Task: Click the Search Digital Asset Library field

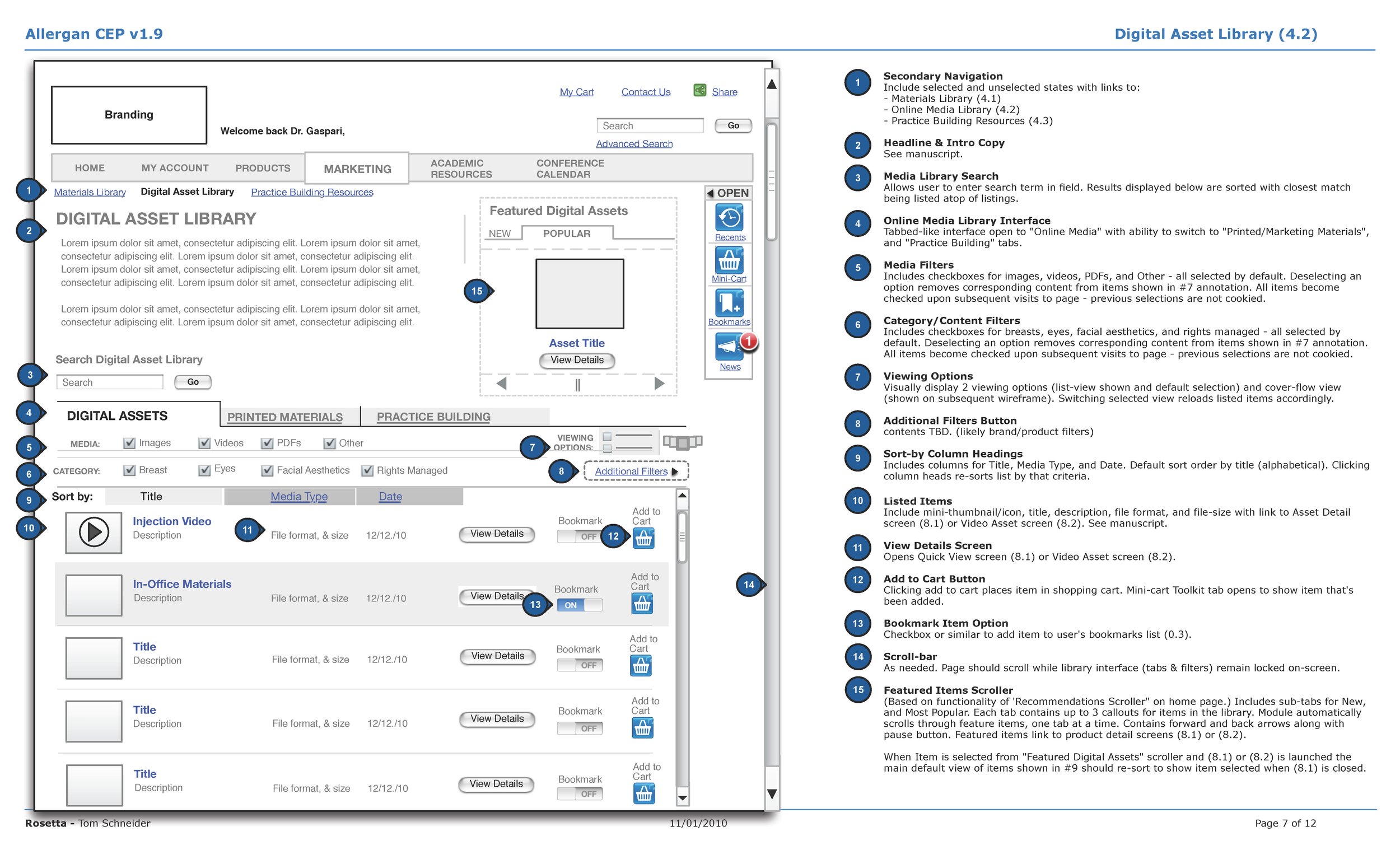Action: pos(110,382)
